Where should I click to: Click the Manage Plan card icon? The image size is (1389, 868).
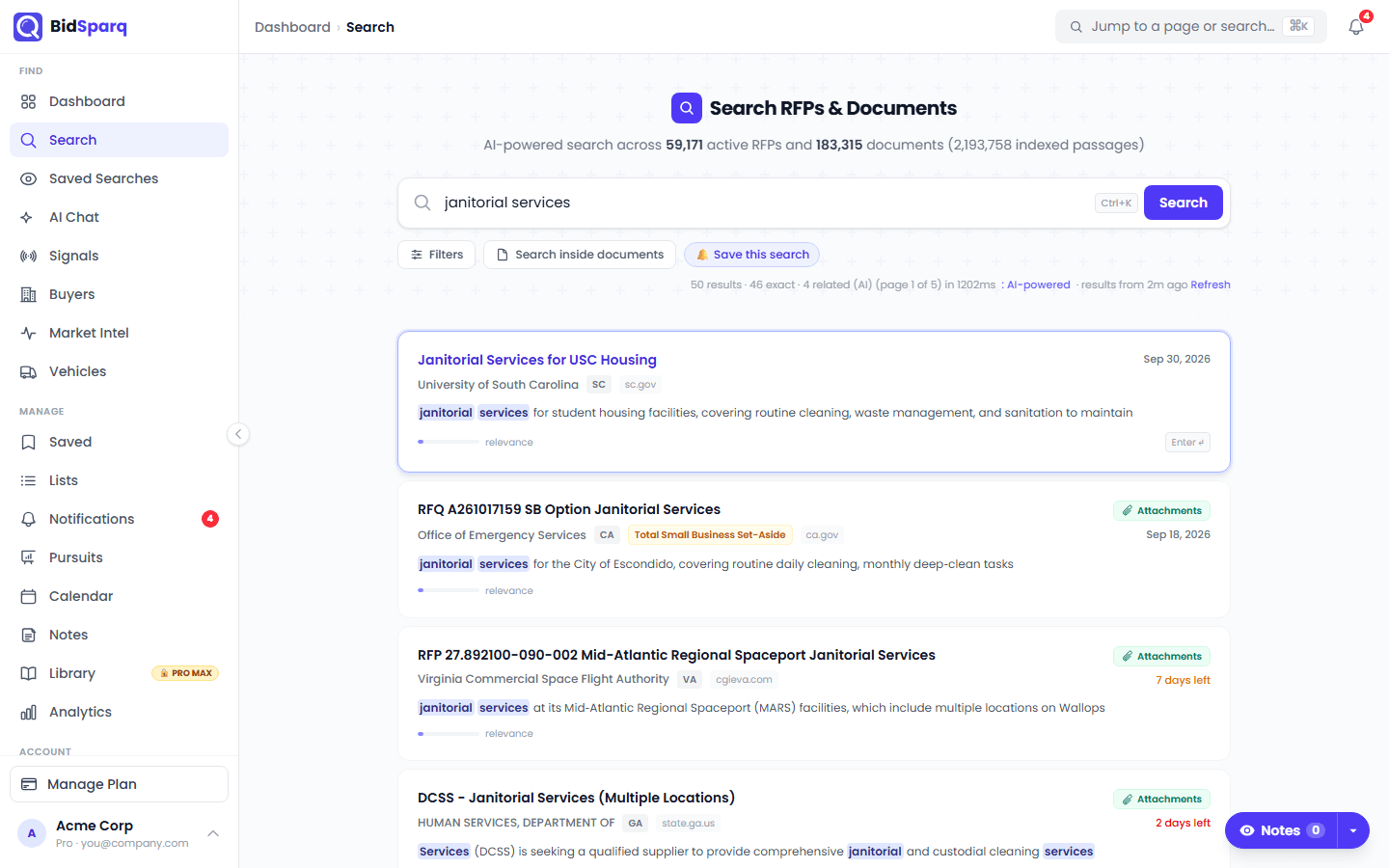coord(29,784)
